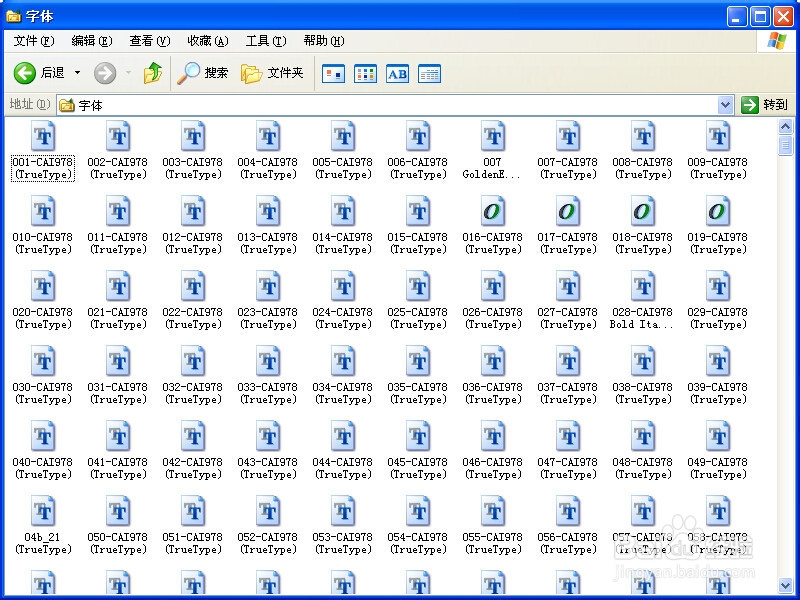Select the 024-CAI978 font icon
Image resolution: width=800 pixels, height=600 pixels.
pos(343,286)
